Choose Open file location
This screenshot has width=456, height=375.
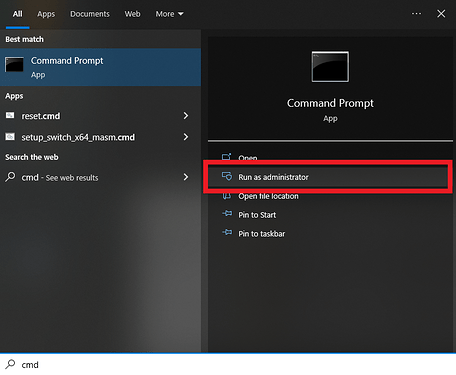pyautogui.click(x=330, y=196)
